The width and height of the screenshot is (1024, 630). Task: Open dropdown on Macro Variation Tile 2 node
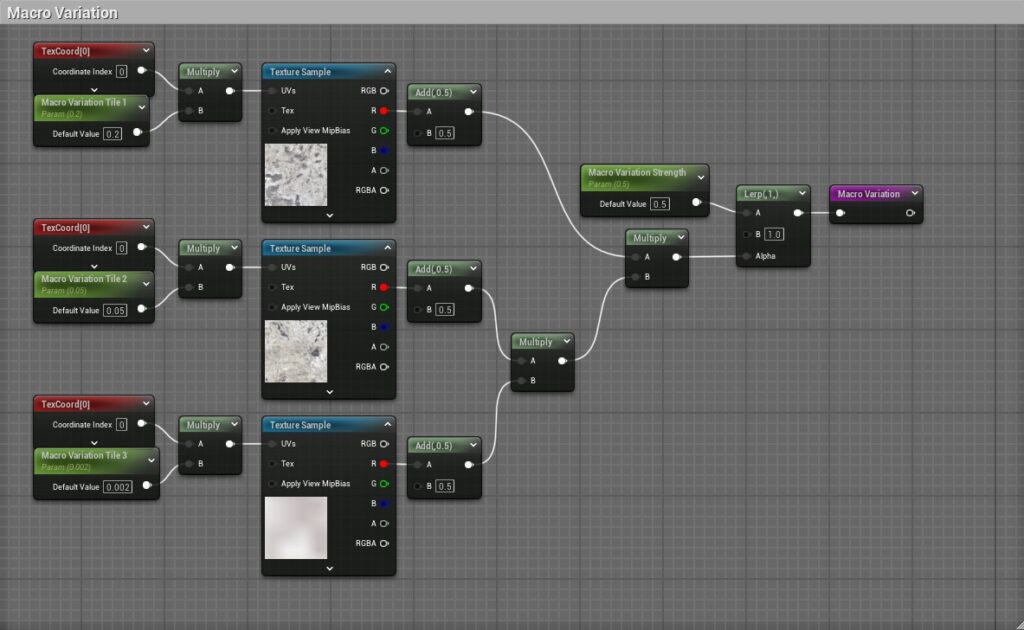(x=146, y=283)
